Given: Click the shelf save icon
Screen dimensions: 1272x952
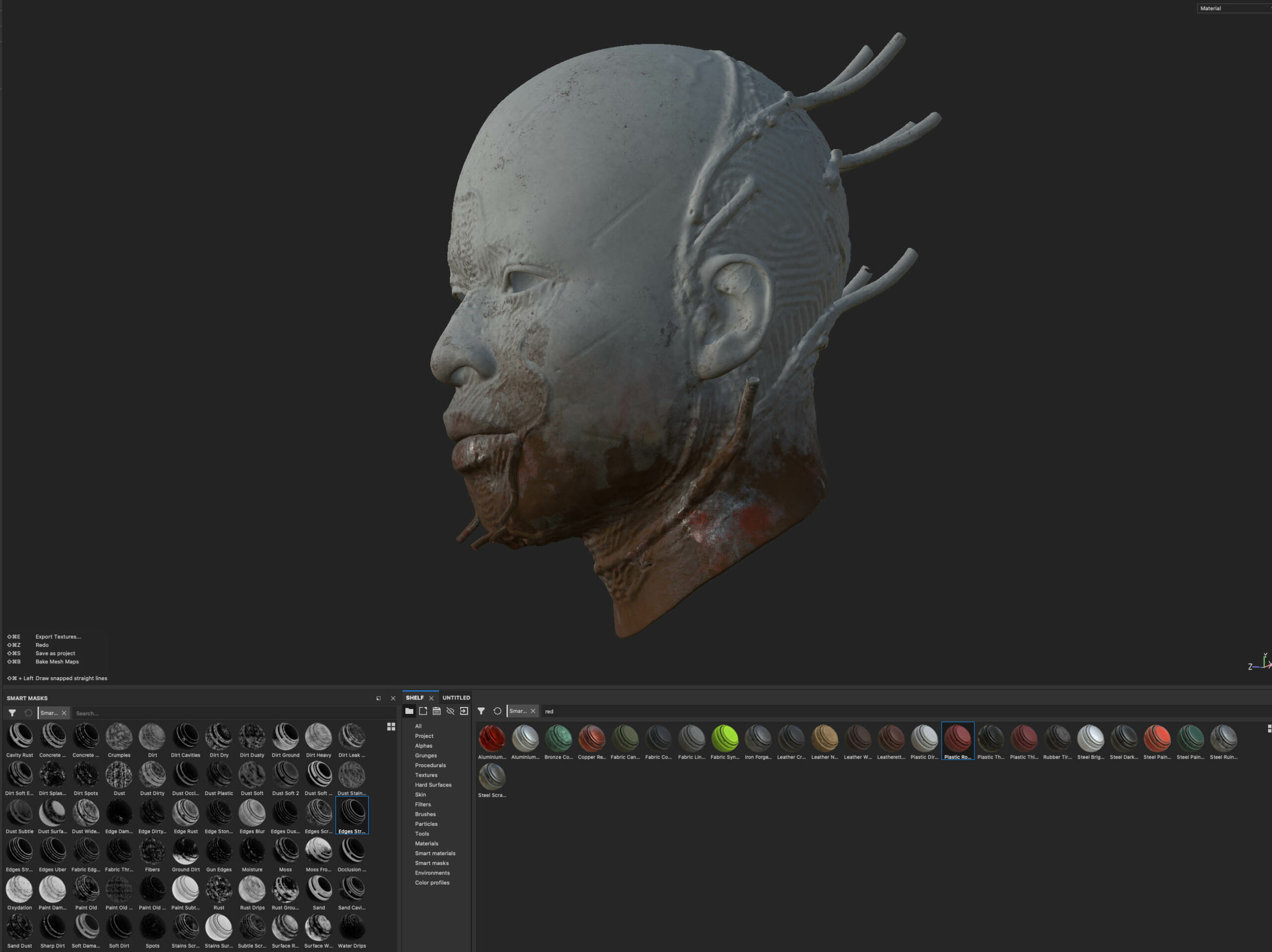Looking at the screenshot, I should pyautogui.click(x=436, y=711).
